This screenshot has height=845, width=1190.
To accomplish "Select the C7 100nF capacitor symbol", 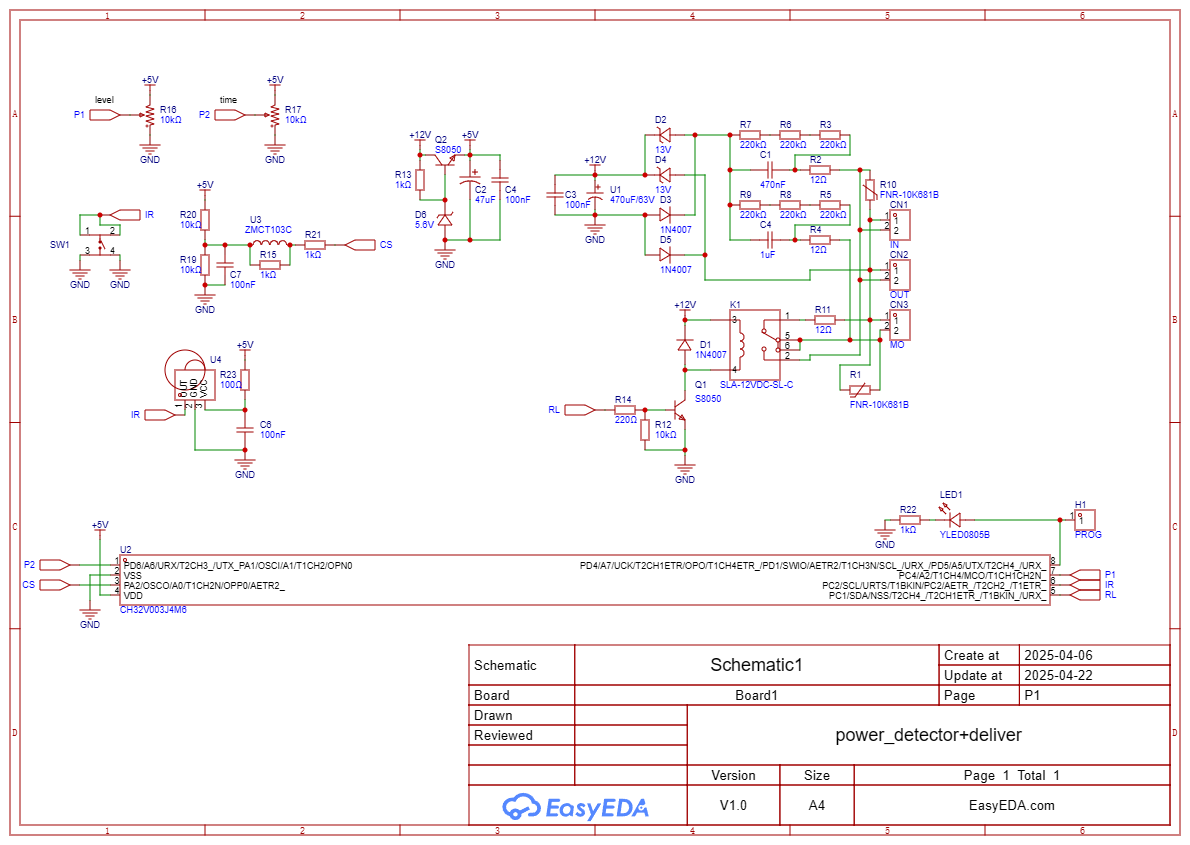I will 225,265.
